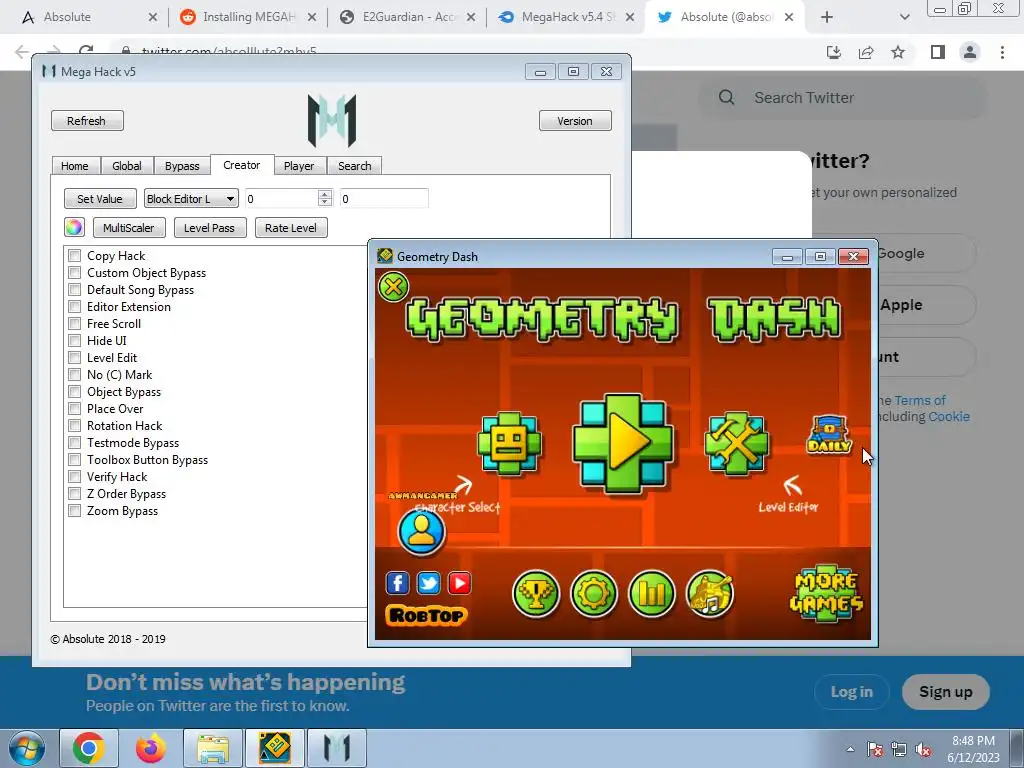Switch to the Search tab
1024x768 pixels.
[355, 166]
